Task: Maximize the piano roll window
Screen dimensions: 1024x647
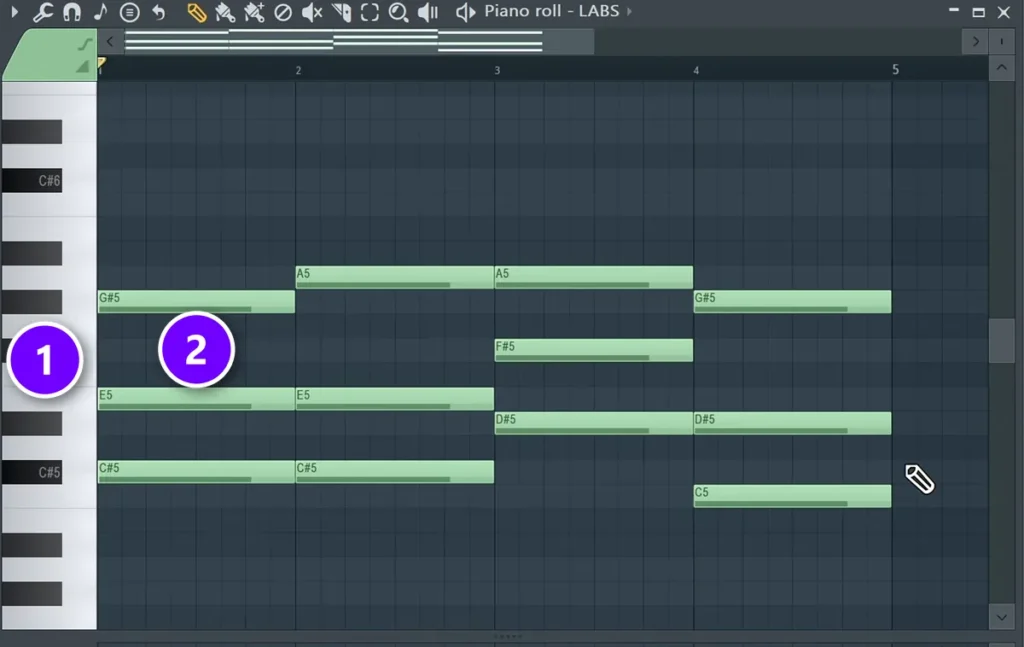Action: (x=978, y=12)
